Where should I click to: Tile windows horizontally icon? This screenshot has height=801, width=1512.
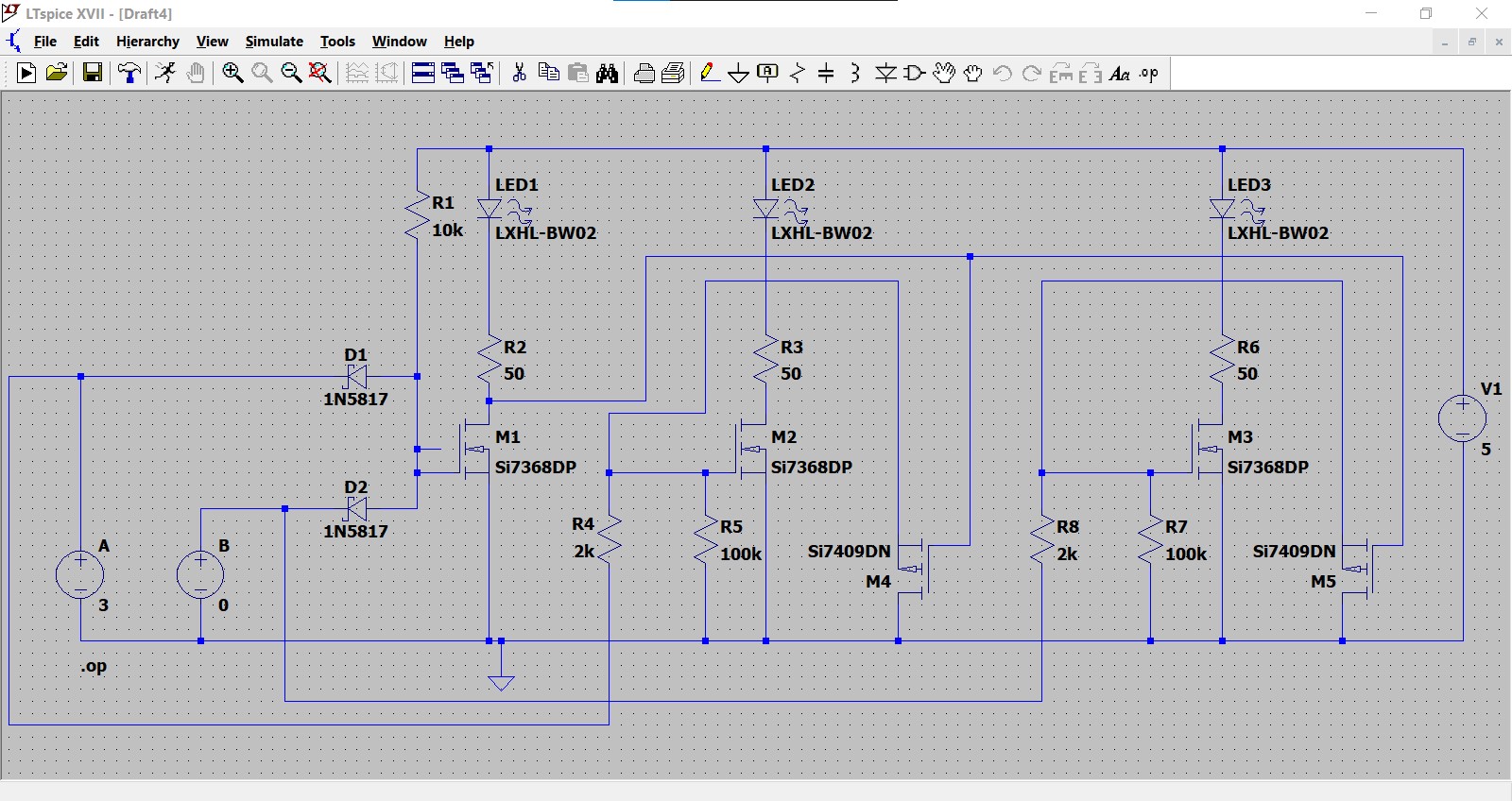click(423, 73)
